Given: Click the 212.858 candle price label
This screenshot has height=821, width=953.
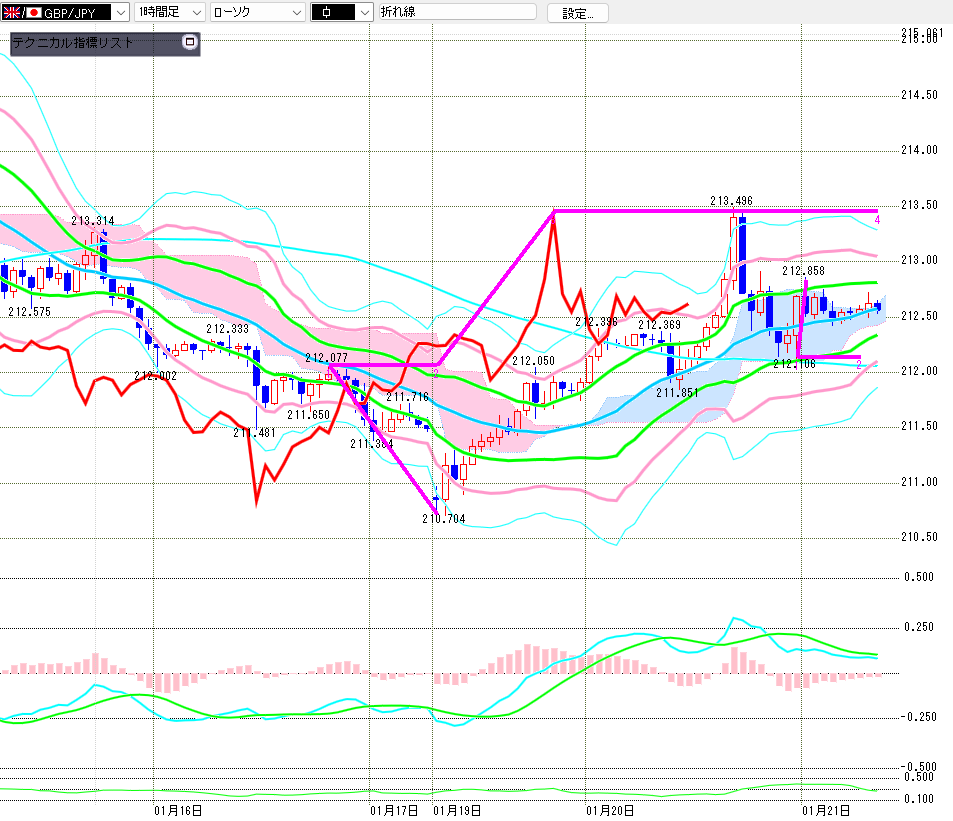Looking at the screenshot, I should pos(803,270).
